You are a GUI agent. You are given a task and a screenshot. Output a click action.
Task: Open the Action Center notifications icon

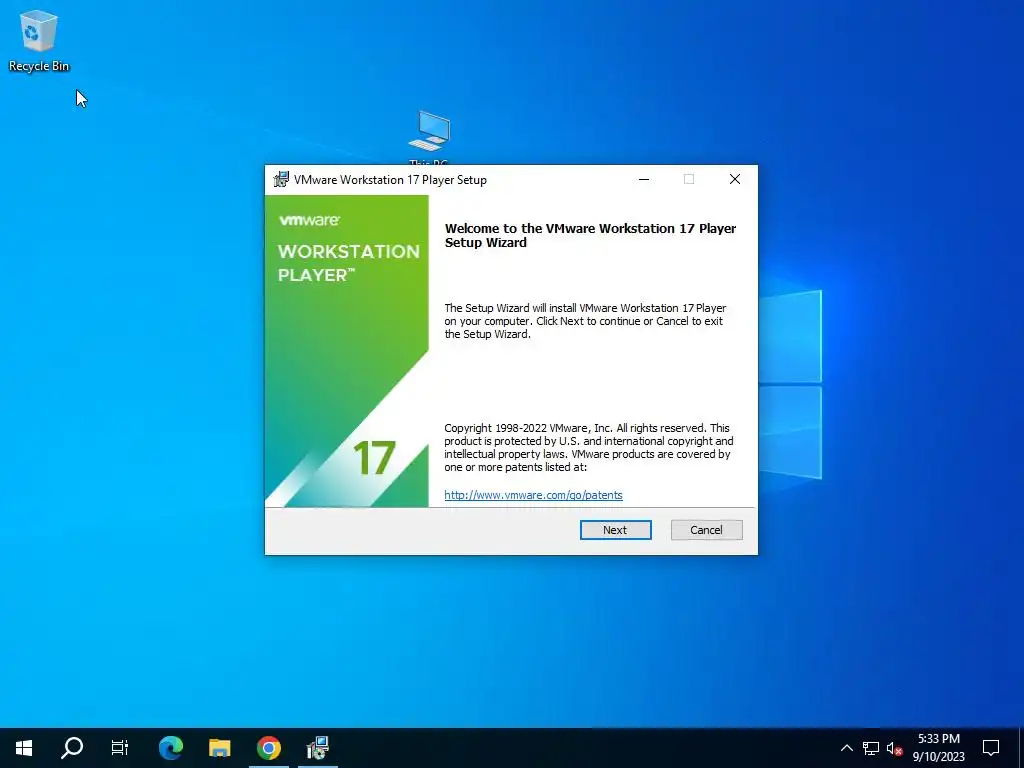click(991, 748)
